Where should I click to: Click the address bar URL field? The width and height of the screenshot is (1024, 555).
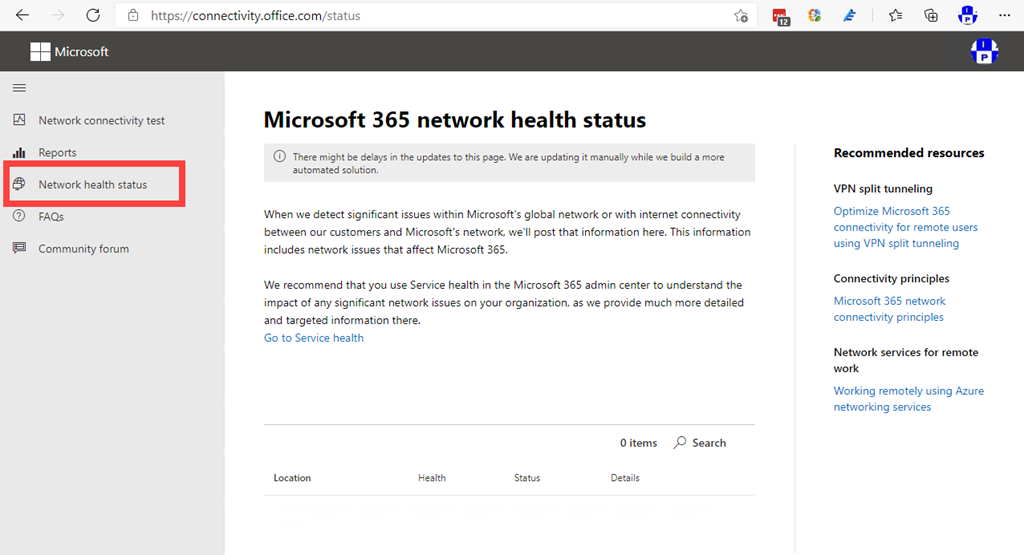pos(430,16)
